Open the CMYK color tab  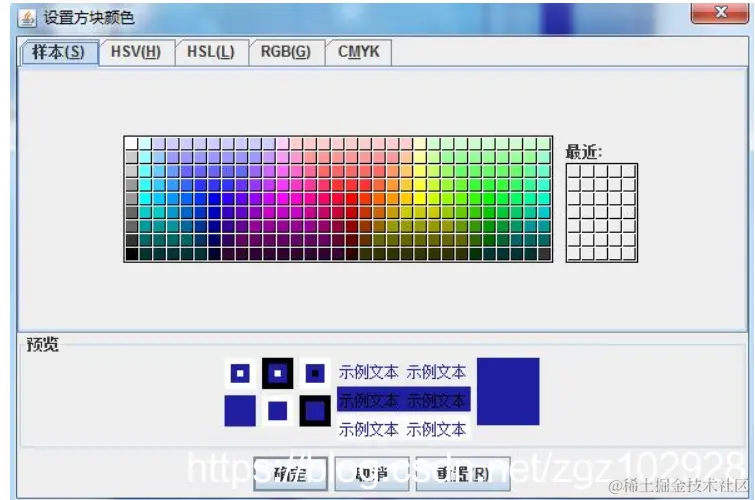pos(359,52)
